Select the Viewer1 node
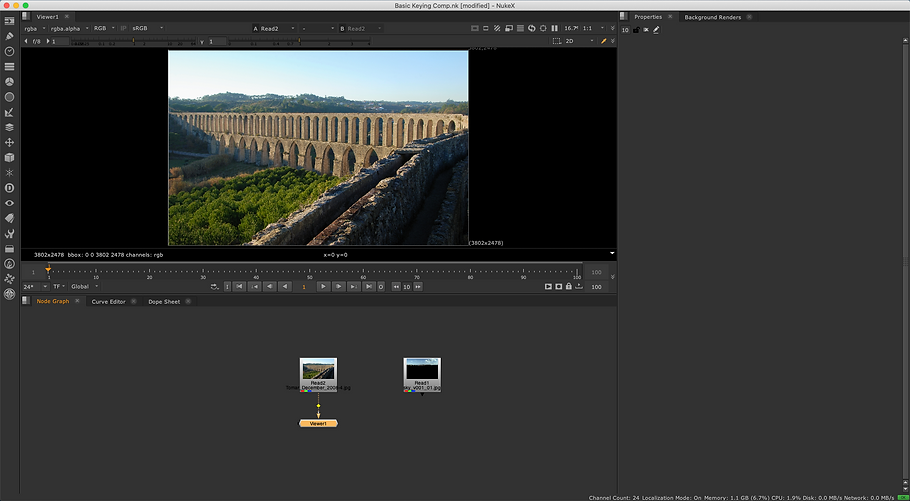The width and height of the screenshot is (910, 501). [318, 424]
